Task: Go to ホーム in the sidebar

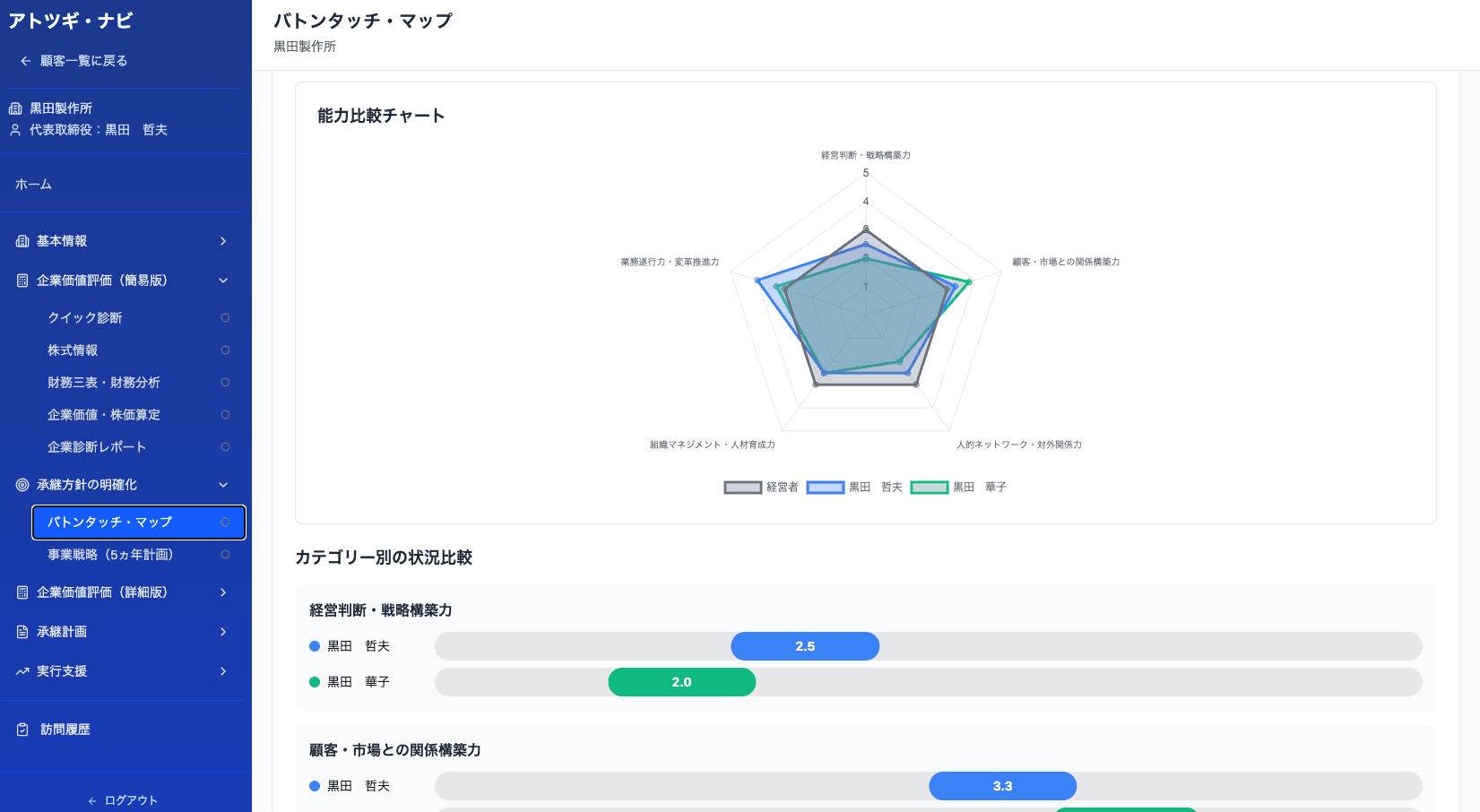Action: [x=33, y=185]
